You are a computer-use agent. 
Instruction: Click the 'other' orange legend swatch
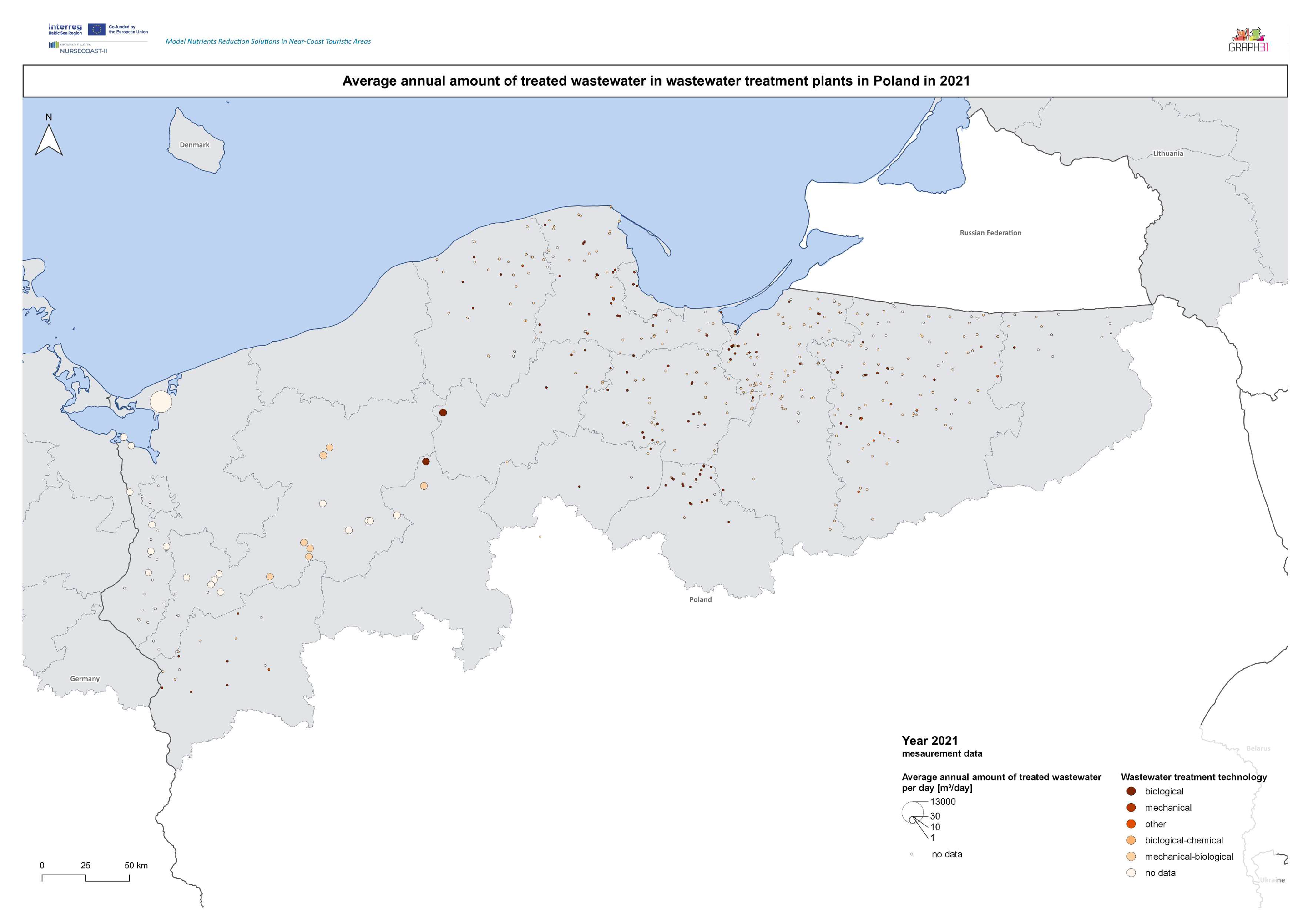[x=1131, y=824]
